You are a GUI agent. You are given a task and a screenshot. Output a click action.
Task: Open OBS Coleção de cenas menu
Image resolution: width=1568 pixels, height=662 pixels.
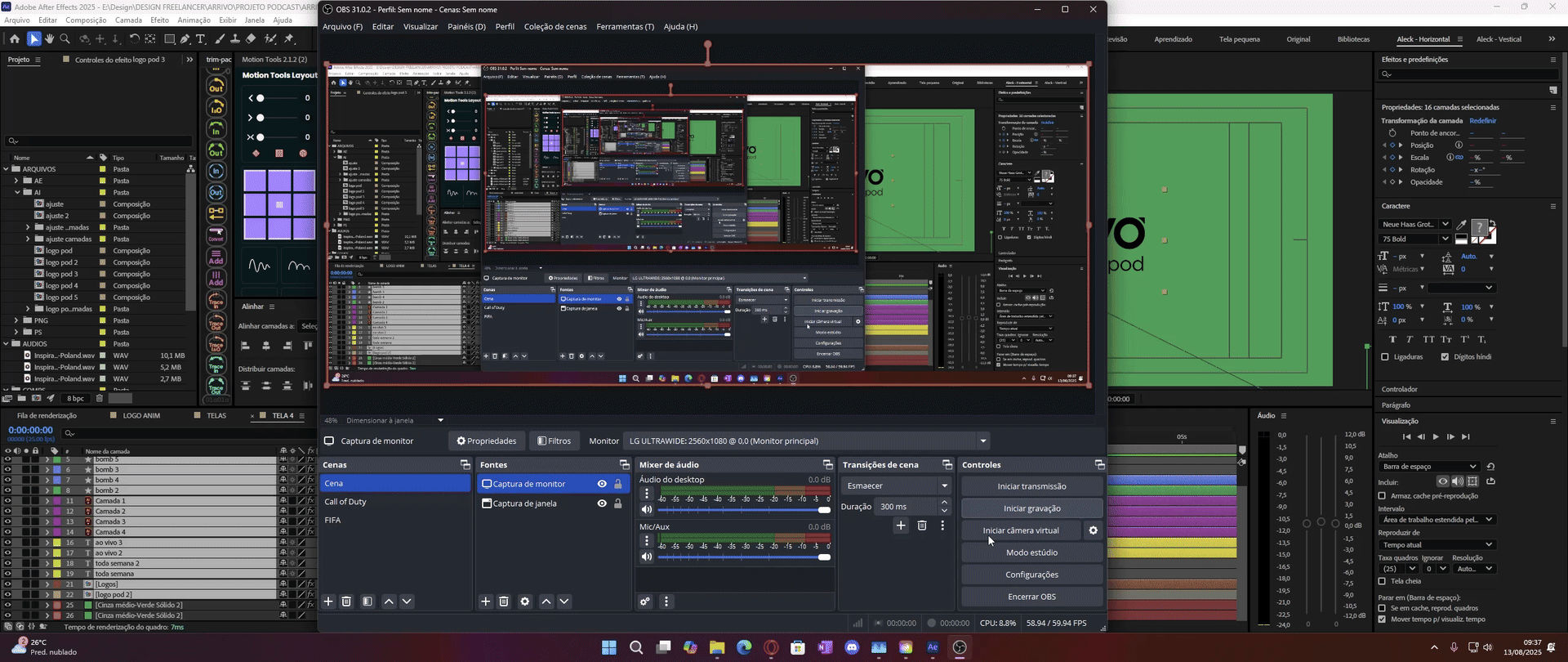tap(555, 26)
